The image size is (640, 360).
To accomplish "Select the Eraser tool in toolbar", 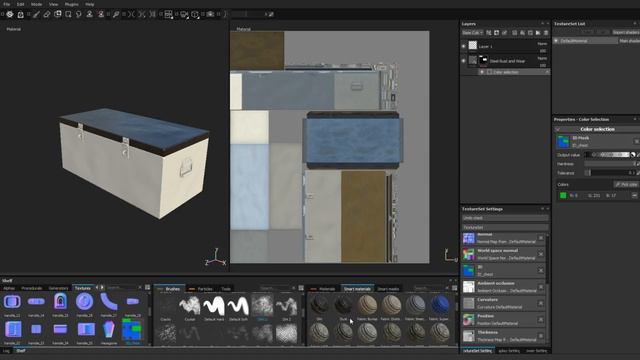I will point(47,14).
